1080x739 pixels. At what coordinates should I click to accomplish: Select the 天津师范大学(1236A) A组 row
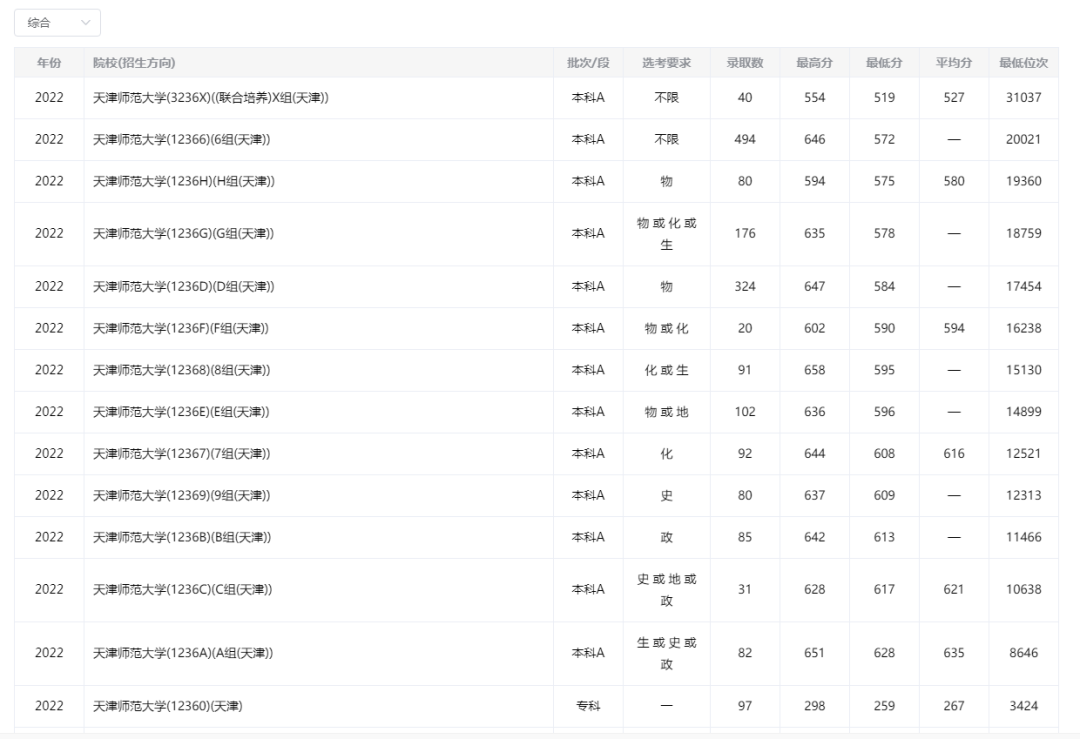pyautogui.click(x=183, y=653)
